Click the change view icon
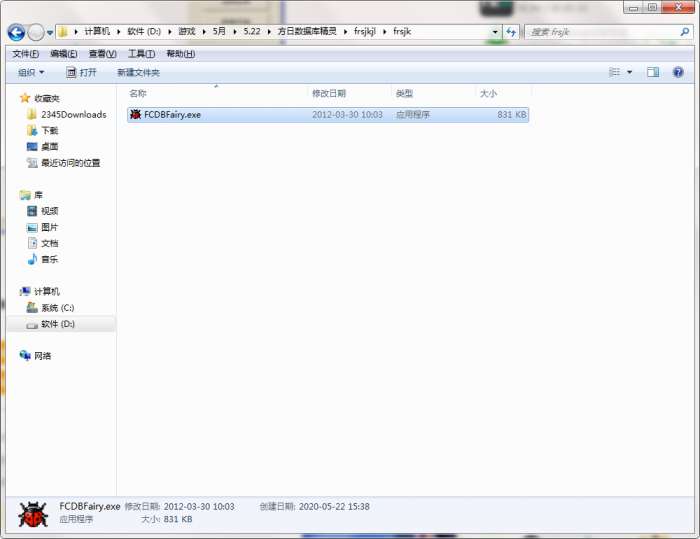This screenshot has height=539, width=700. click(615, 72)
